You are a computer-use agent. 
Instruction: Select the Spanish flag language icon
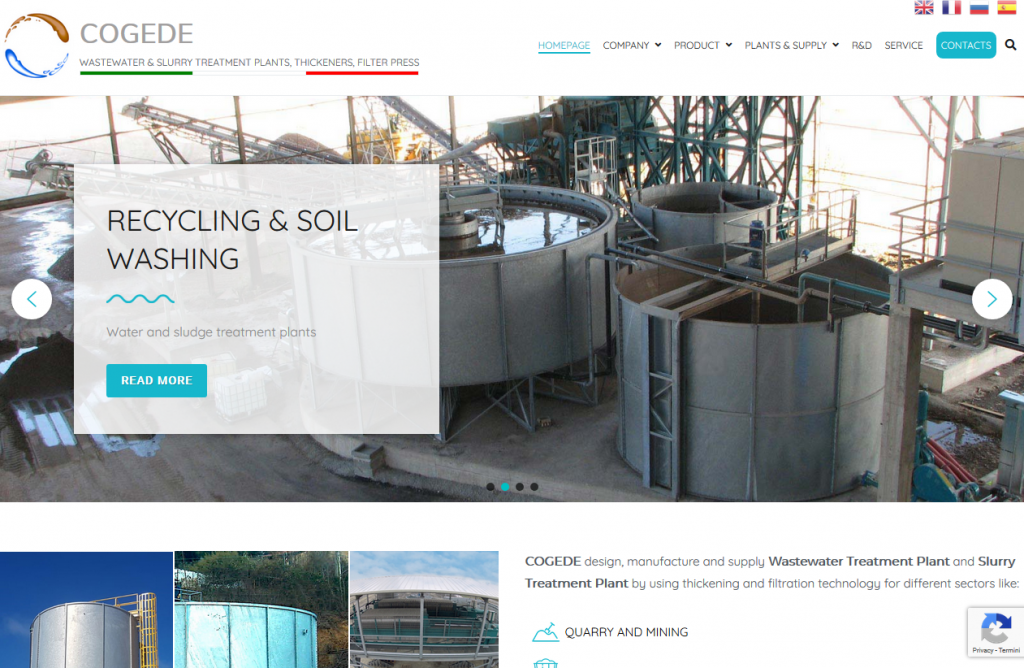point(1006,7)
